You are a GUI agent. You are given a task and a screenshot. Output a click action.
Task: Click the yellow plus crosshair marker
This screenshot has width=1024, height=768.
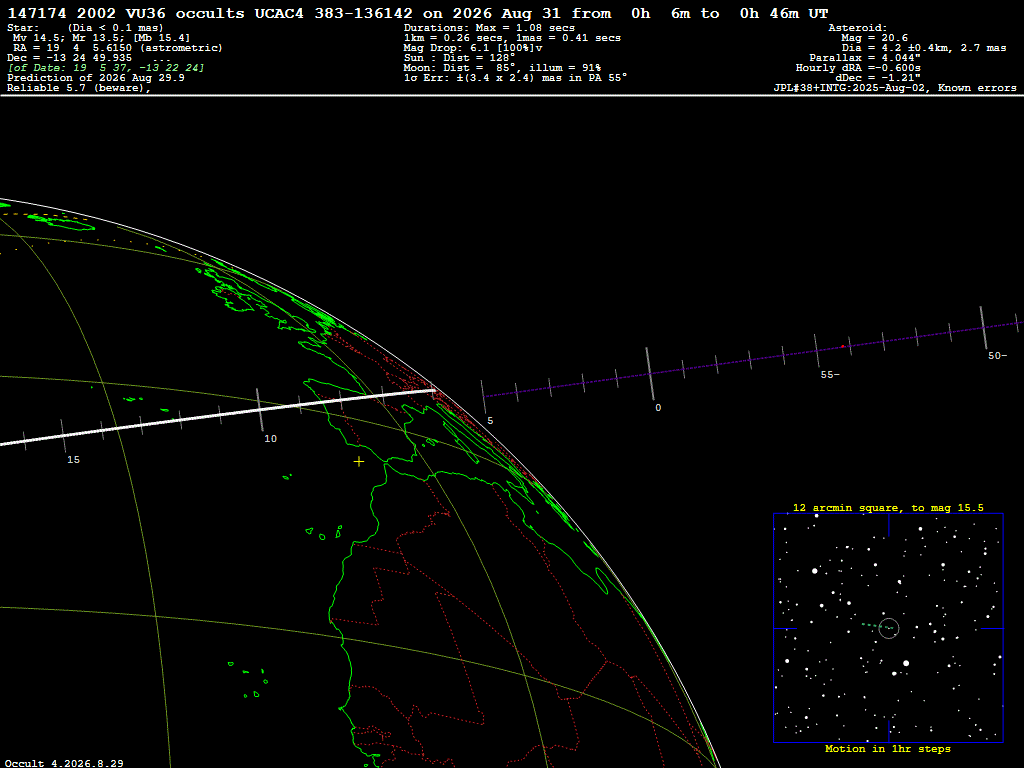(x=359, y=462)
